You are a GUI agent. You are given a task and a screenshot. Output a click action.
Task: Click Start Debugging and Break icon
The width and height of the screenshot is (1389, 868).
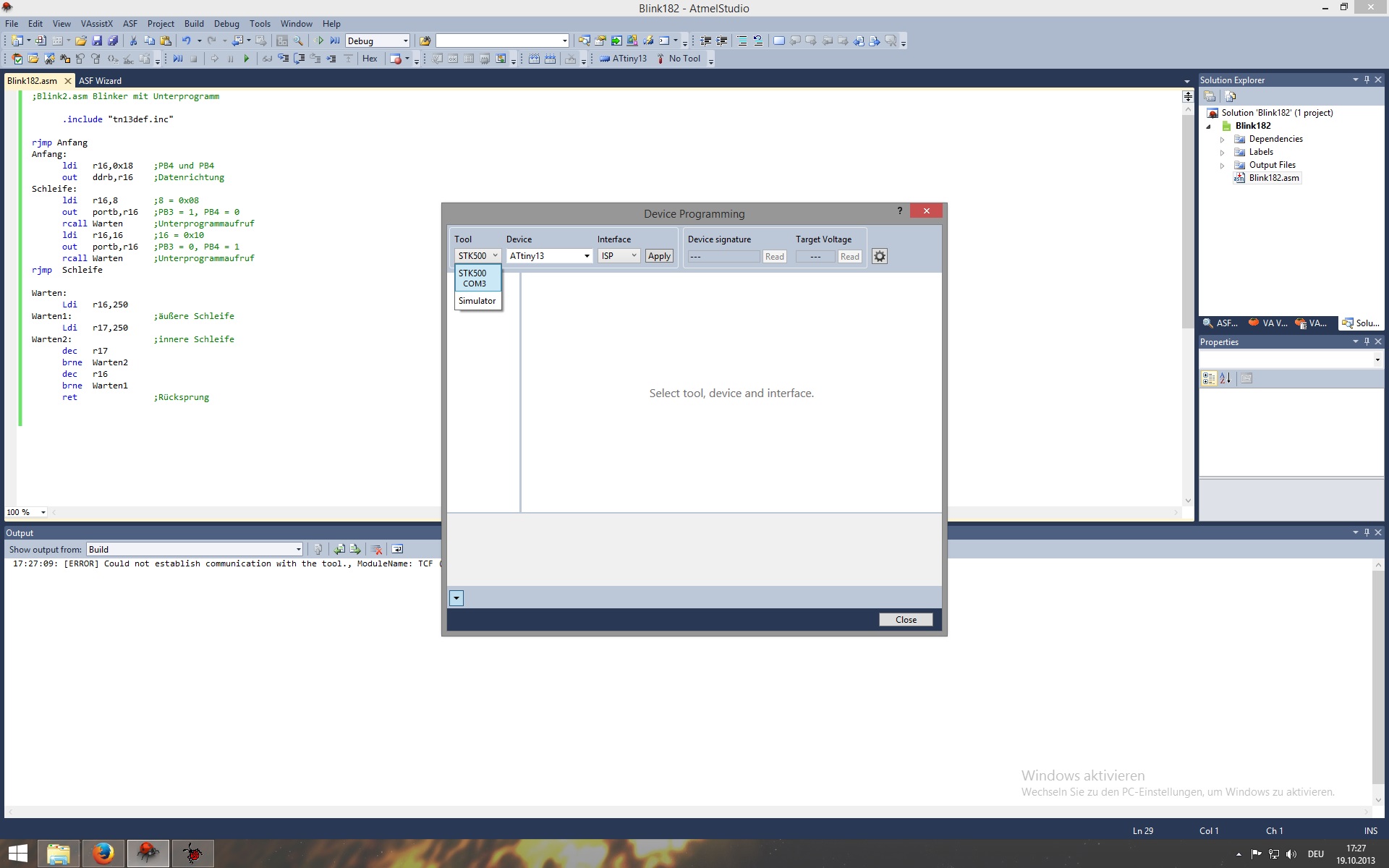point(335,41)
